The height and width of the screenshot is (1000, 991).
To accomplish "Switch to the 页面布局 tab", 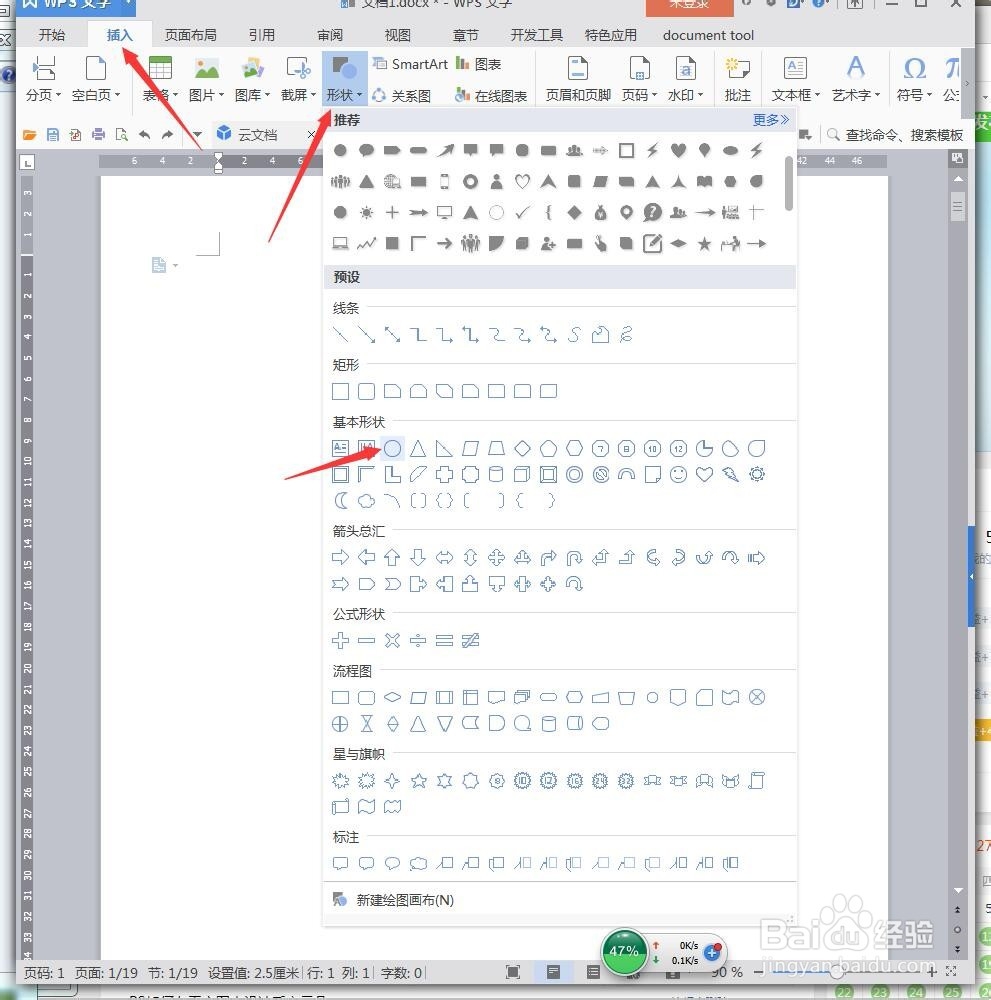I will pos(191,35).
